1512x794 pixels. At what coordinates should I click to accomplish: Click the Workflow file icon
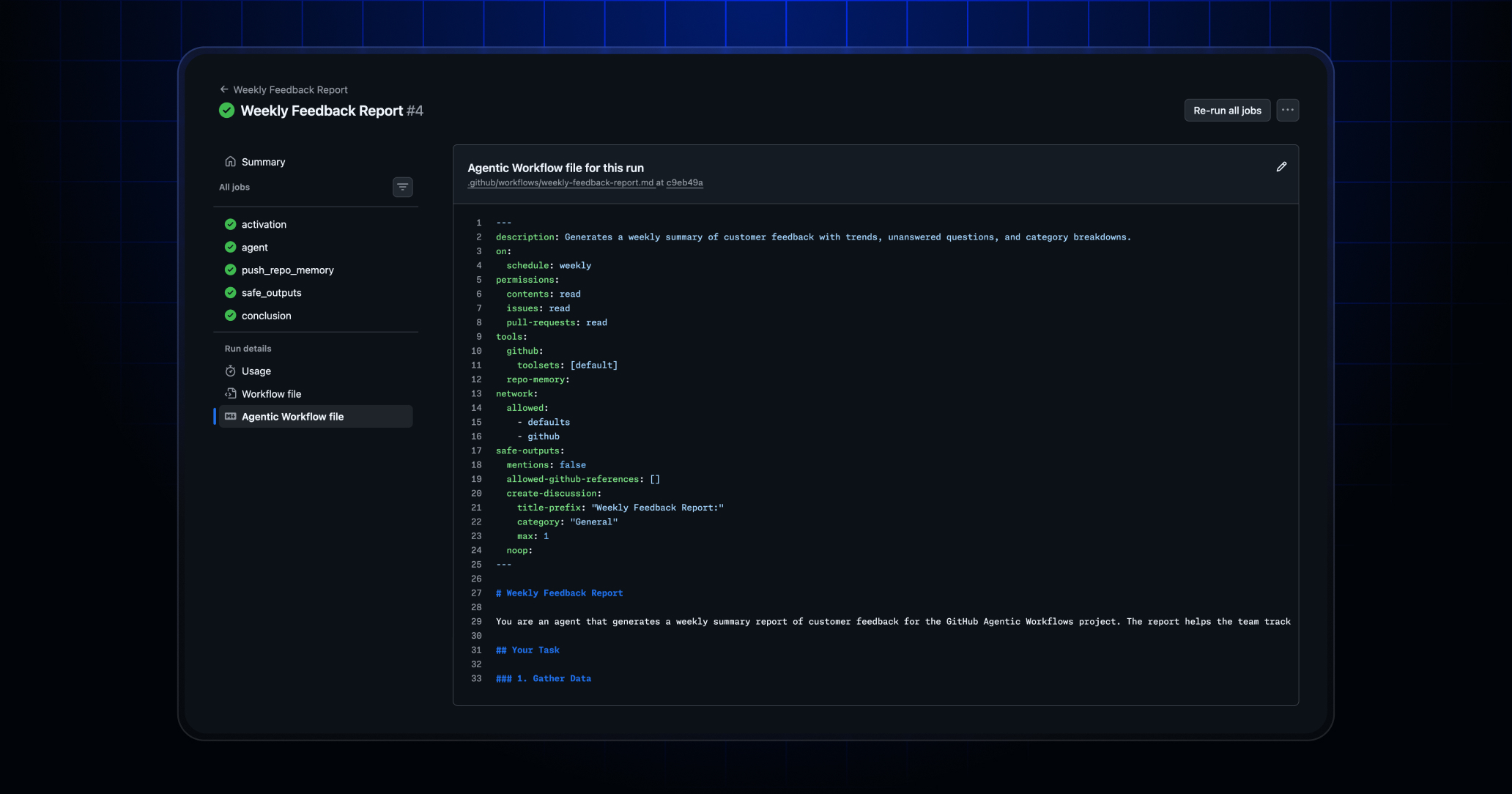tap(230, 393)
